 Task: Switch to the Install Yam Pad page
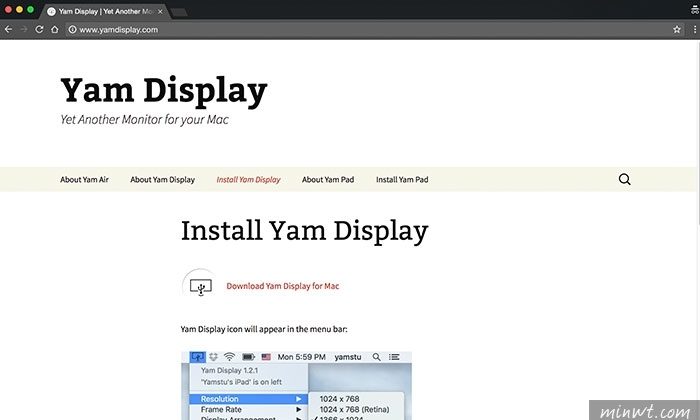coord(402,180)
